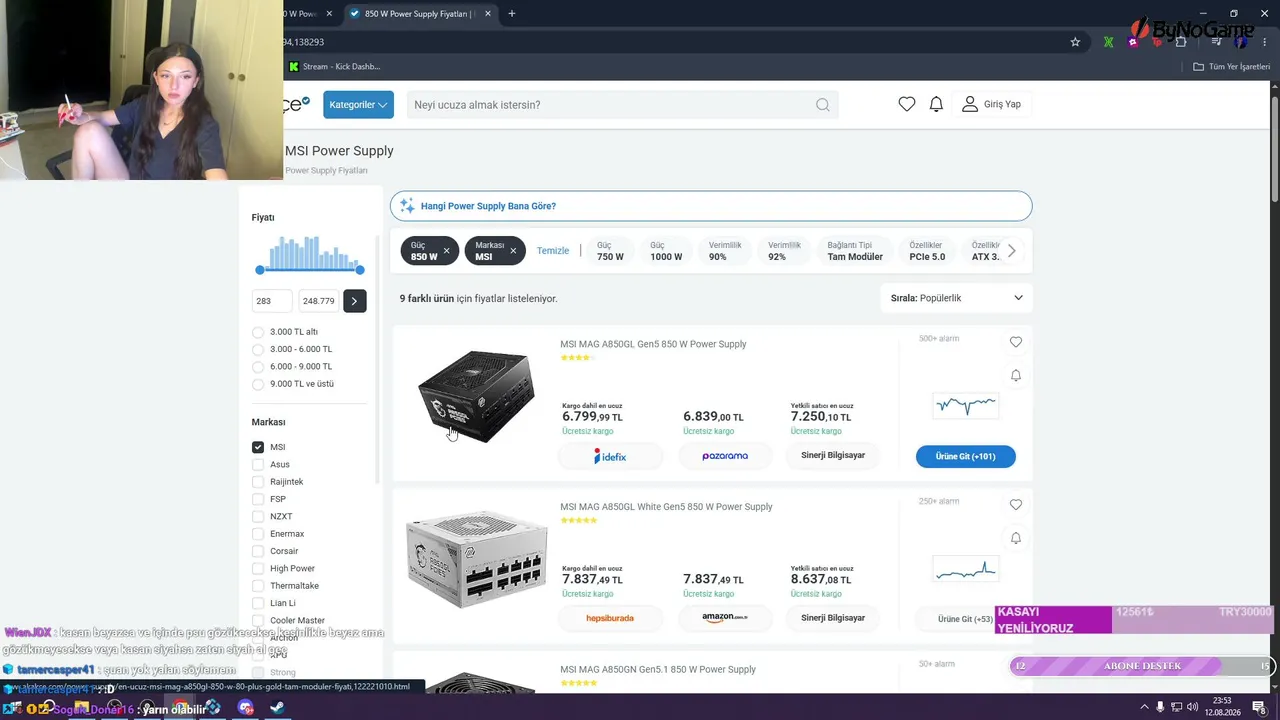Open the media control icon in the Chrome toolbar
The image size is (1280, 720).
[x=1216, y=42]
